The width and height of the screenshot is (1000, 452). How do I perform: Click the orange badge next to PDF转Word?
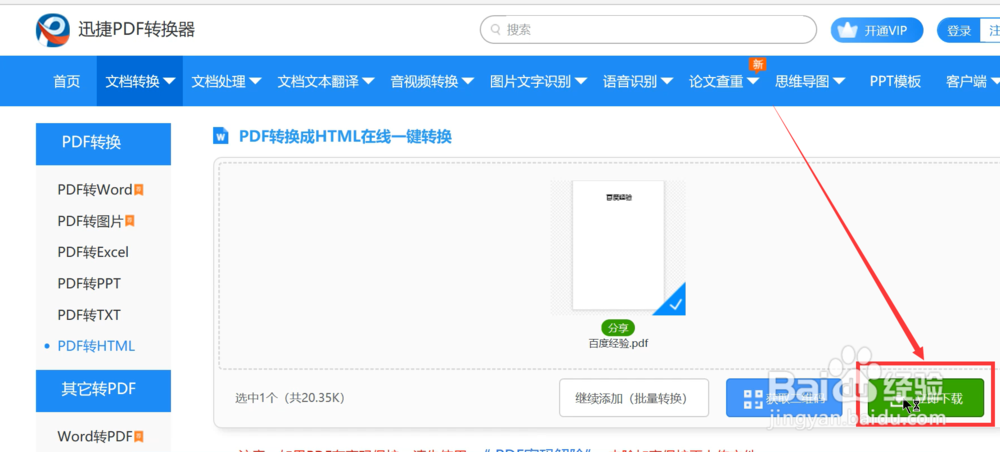tap(138, 189)
